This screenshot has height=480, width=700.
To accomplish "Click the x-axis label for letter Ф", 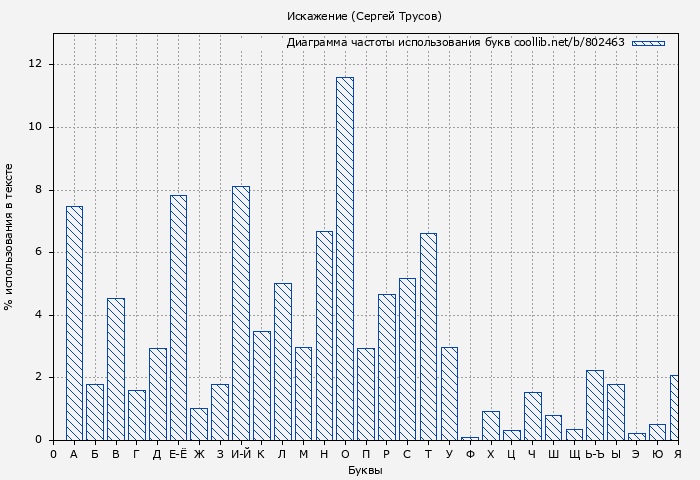I will pos(470,454).
